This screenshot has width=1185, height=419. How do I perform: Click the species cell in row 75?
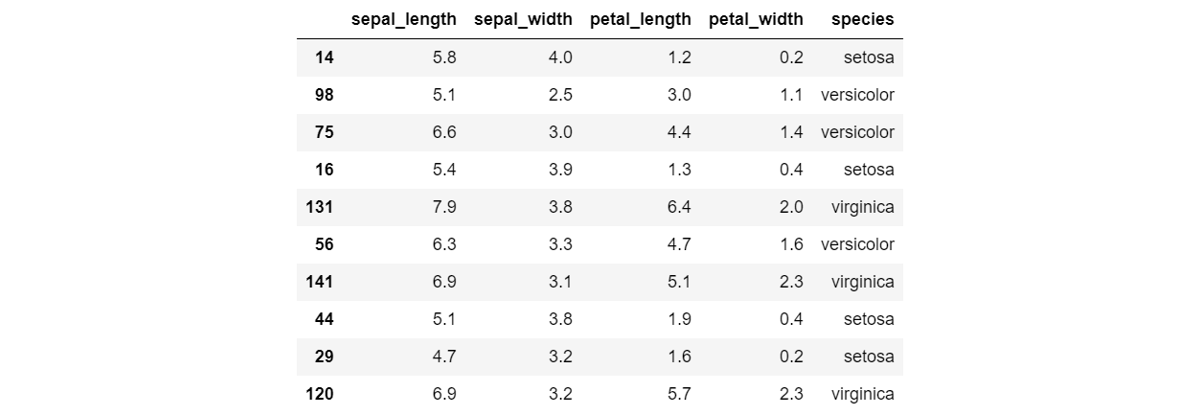coord(857,132)
